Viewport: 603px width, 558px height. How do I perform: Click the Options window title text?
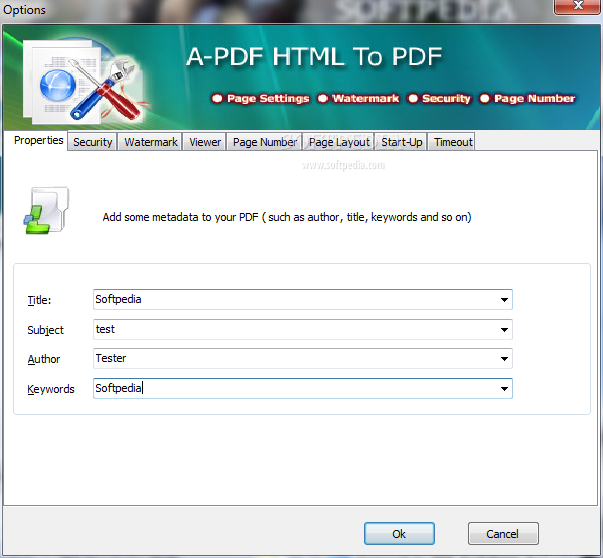(24, 10)
